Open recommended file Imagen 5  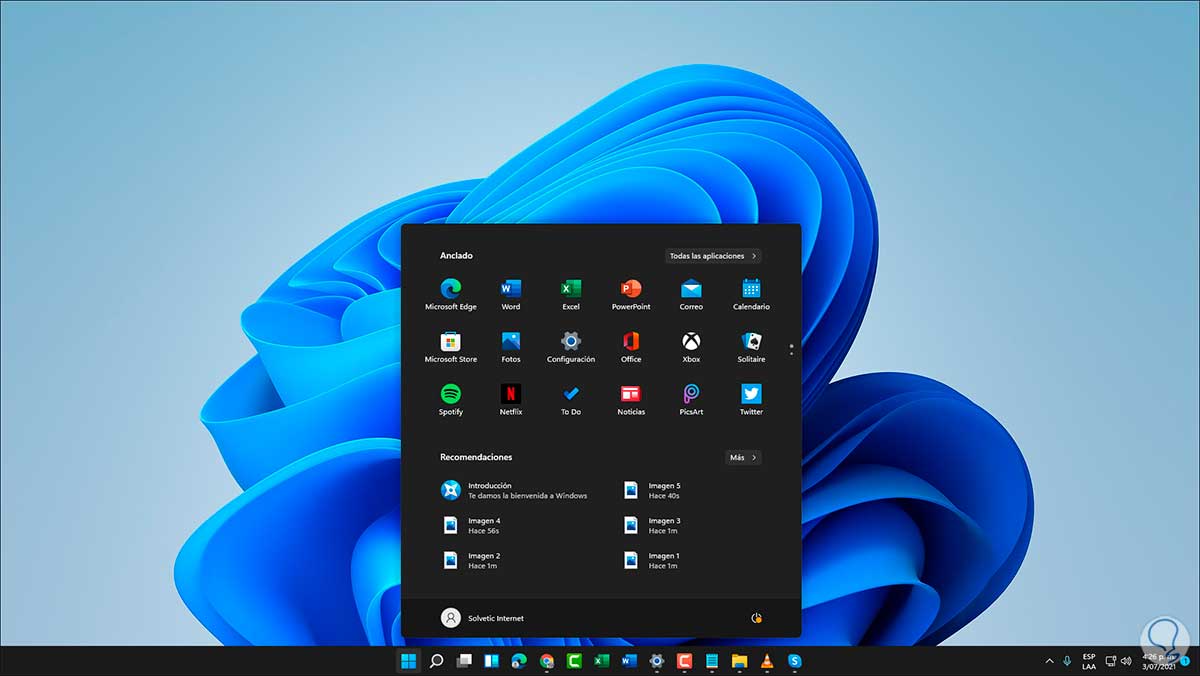coord(653,490)
